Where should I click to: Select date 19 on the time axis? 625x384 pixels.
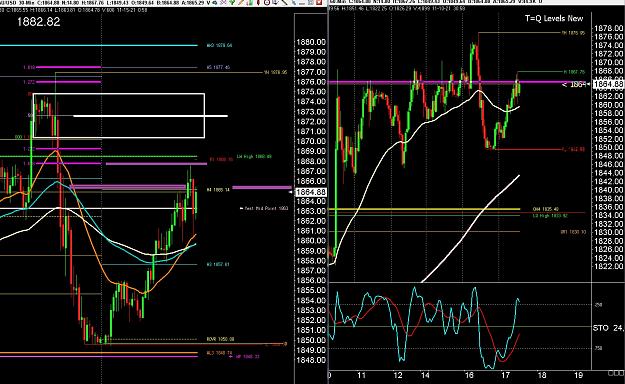[x=578, y=375]
